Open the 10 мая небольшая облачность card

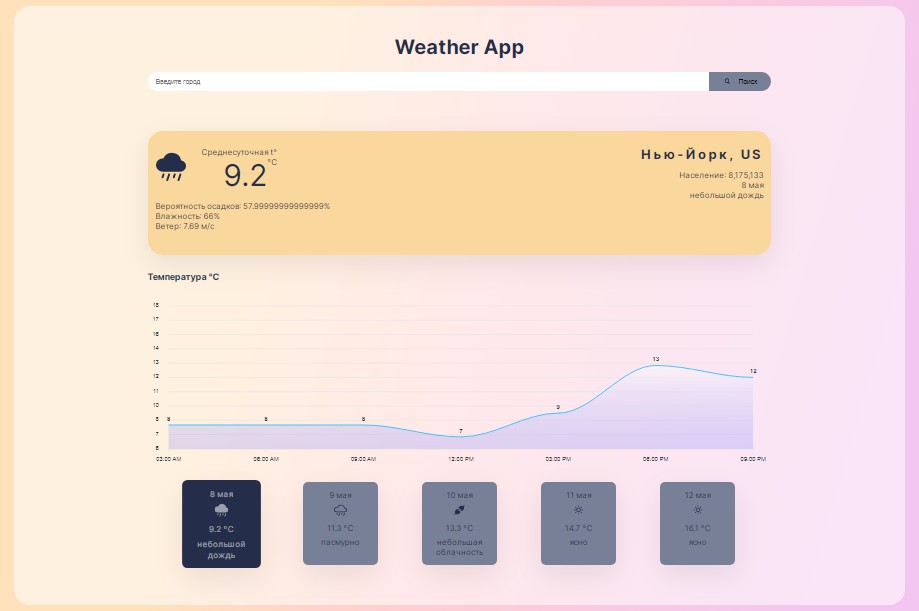point(459,522)
